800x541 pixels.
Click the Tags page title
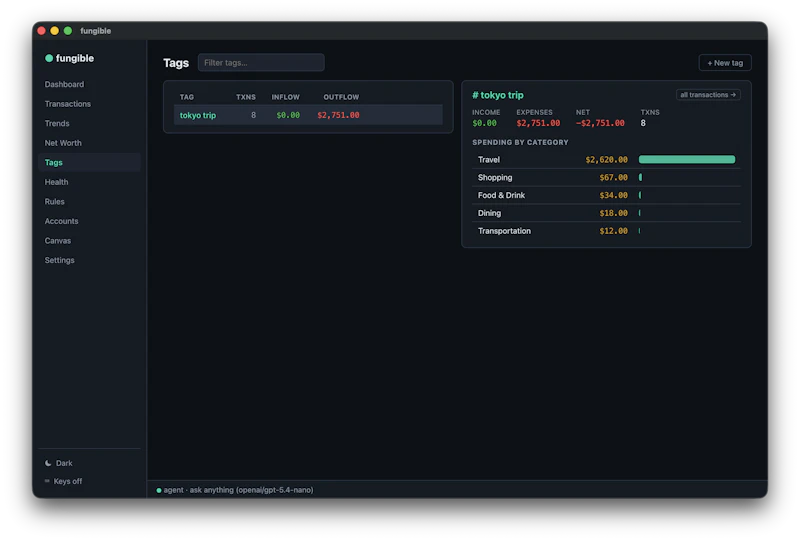pos(176,63)
